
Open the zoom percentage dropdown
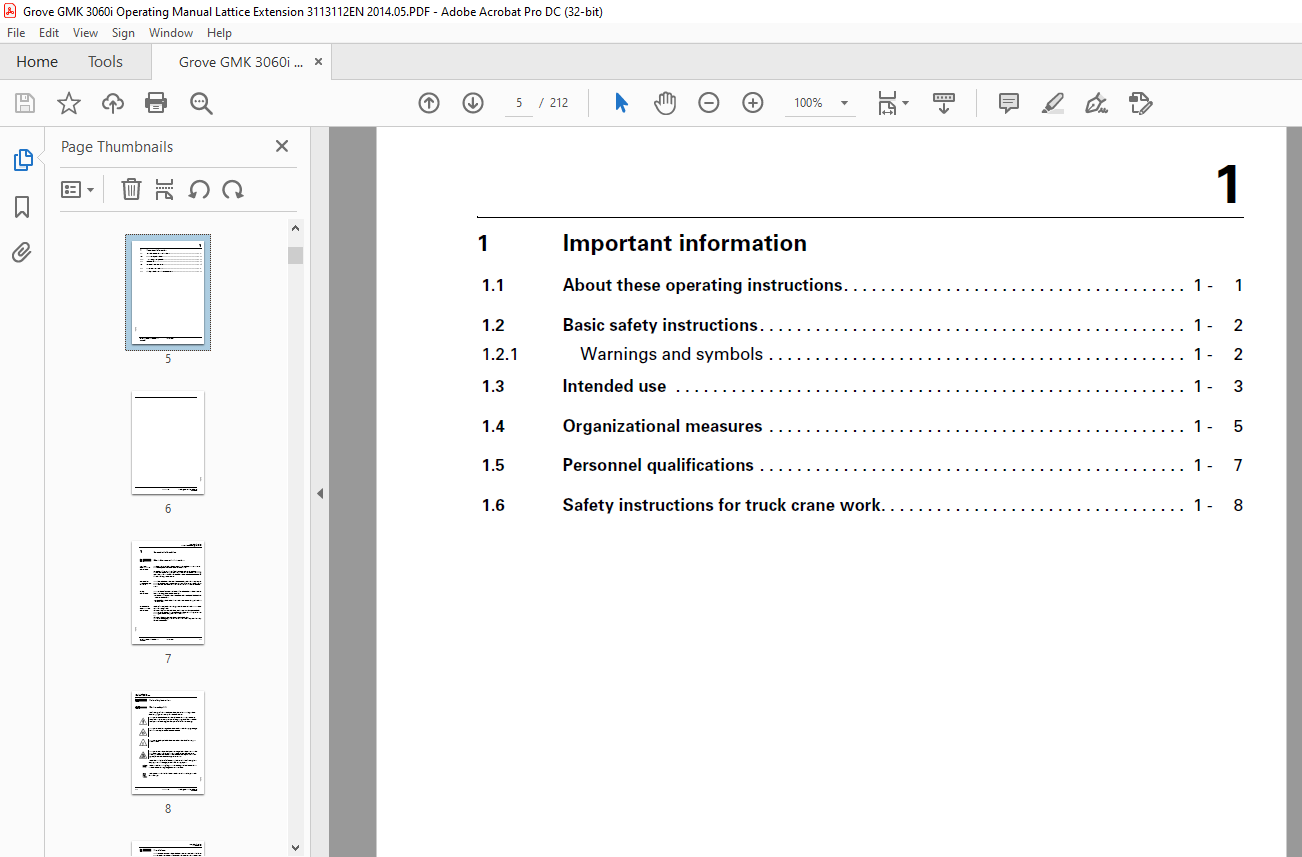click(x=844, y=103)
